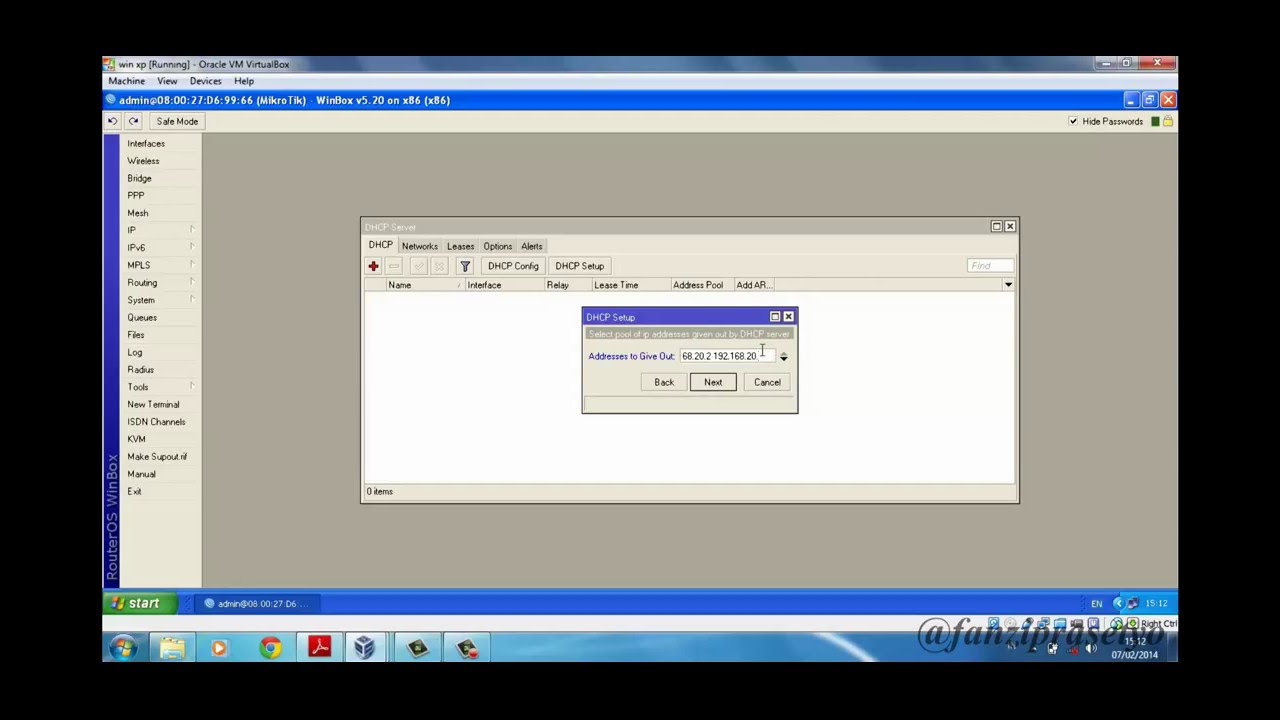This screenshot has height=720, width=1280.
Task: Open Google Chrome from the taskbar
Action: [x=270, y=648]
